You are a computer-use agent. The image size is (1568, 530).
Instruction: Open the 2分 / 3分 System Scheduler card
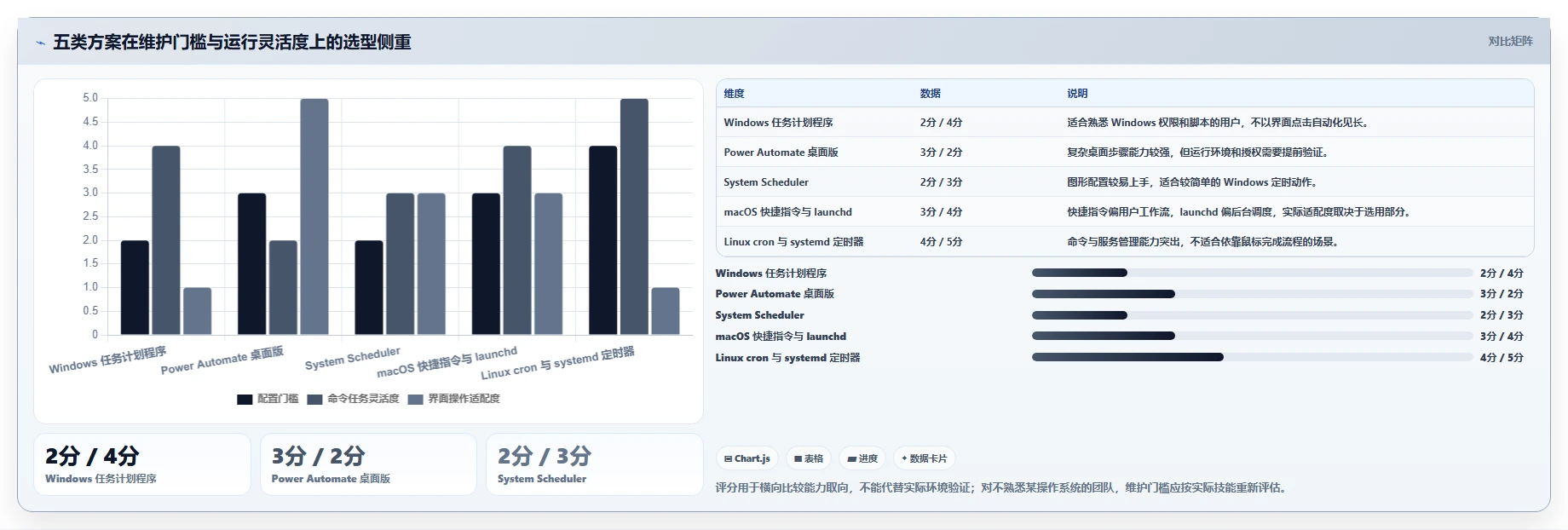[594, 464]
